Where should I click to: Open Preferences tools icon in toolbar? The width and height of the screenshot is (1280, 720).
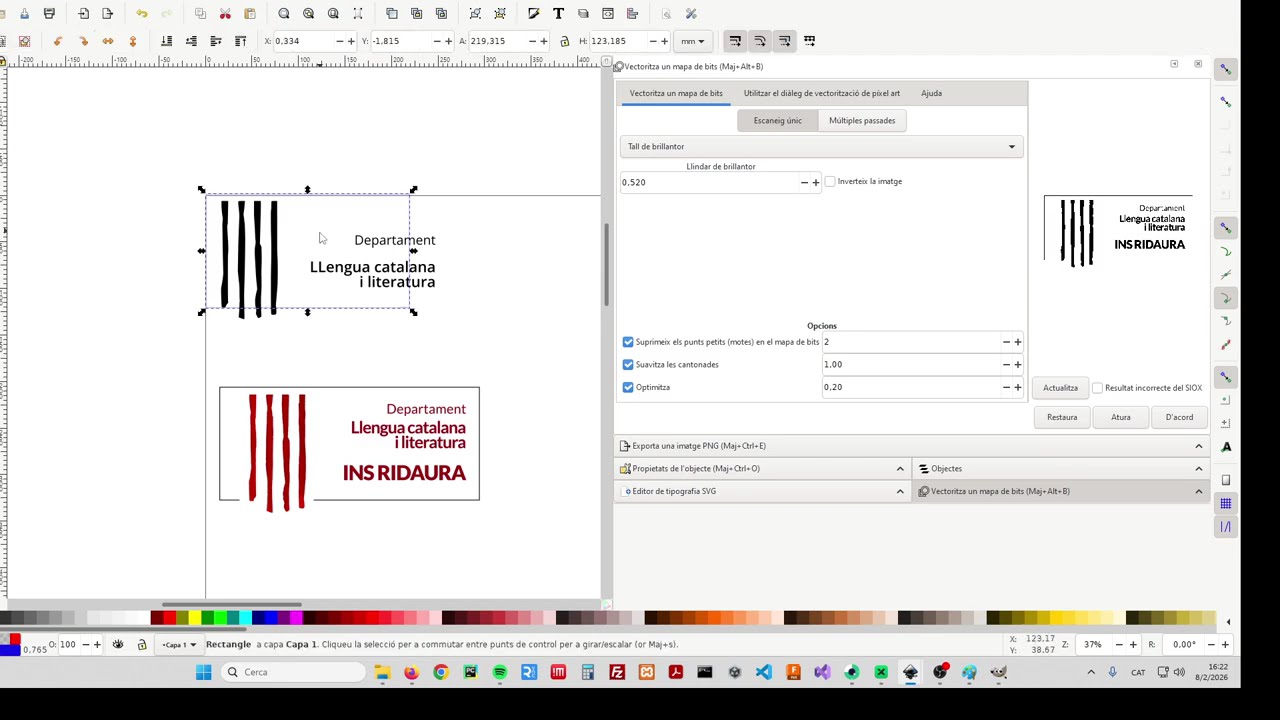tap(691, 14)
